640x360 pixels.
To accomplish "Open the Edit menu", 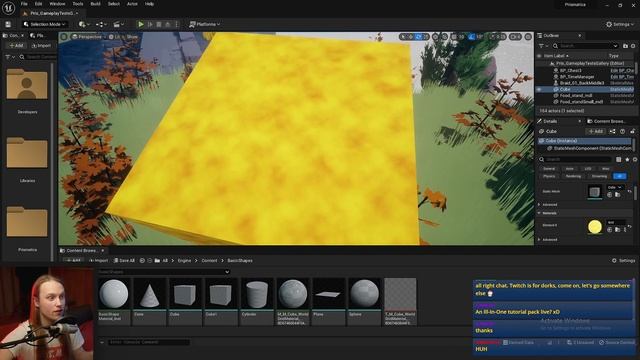I will coord(38,4).
